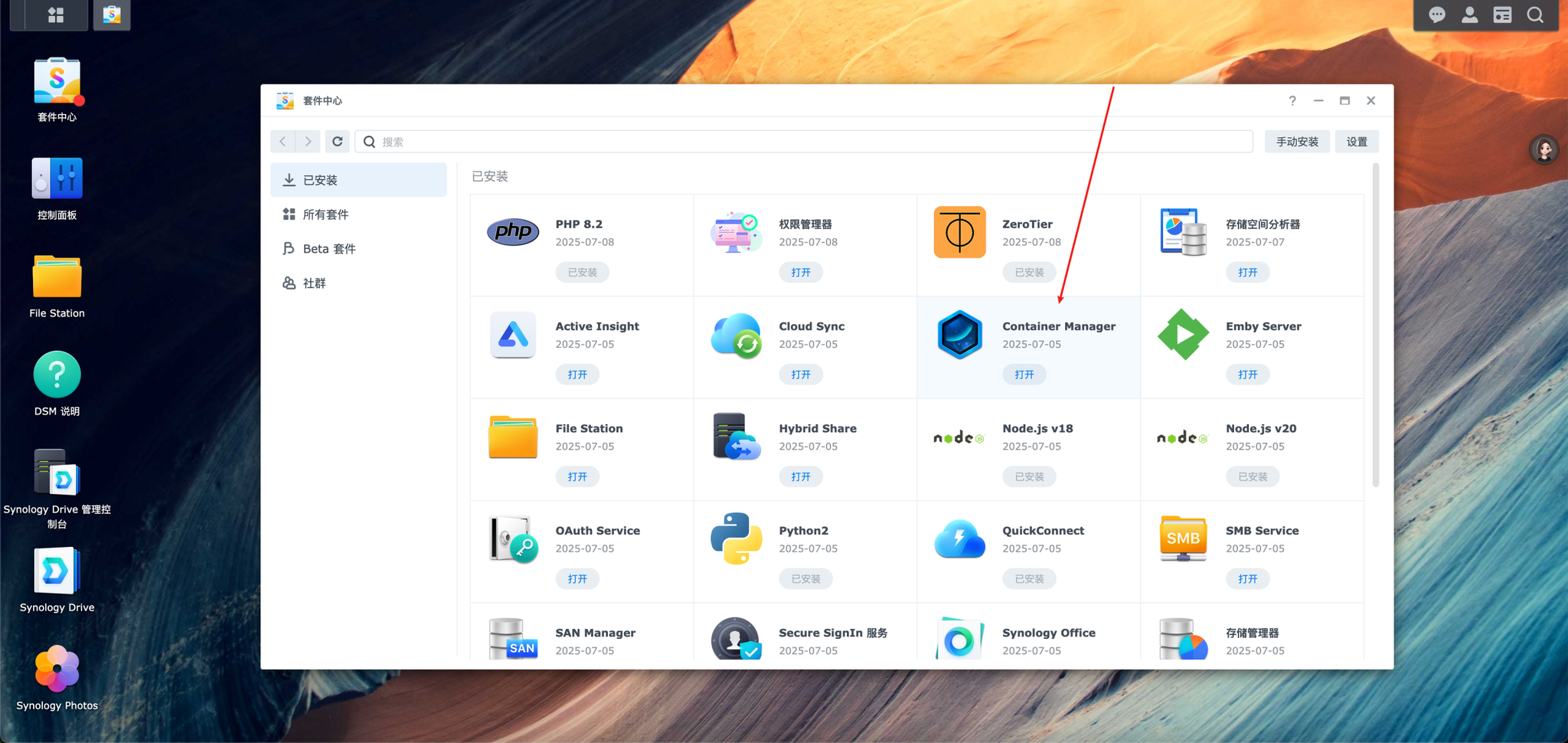1568x743 pixels.
Task: Open user options person icon
Action: pyautogui.click(x=1469, y=15)
